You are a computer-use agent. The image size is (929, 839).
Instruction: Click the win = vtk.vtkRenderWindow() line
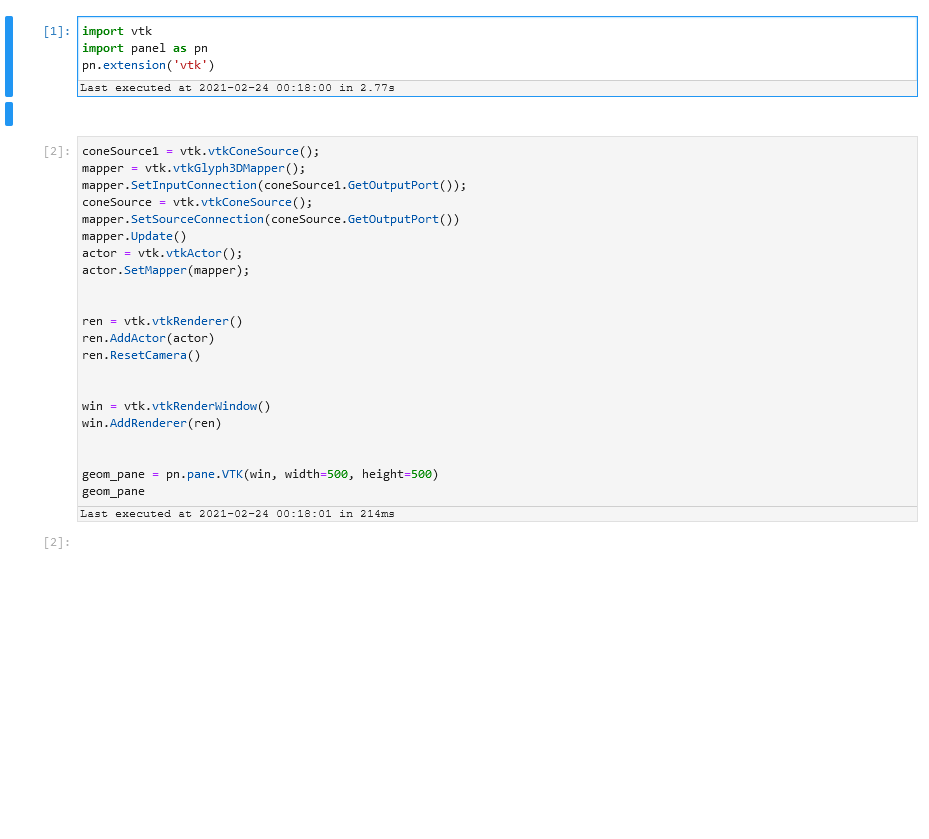(173, 406)
